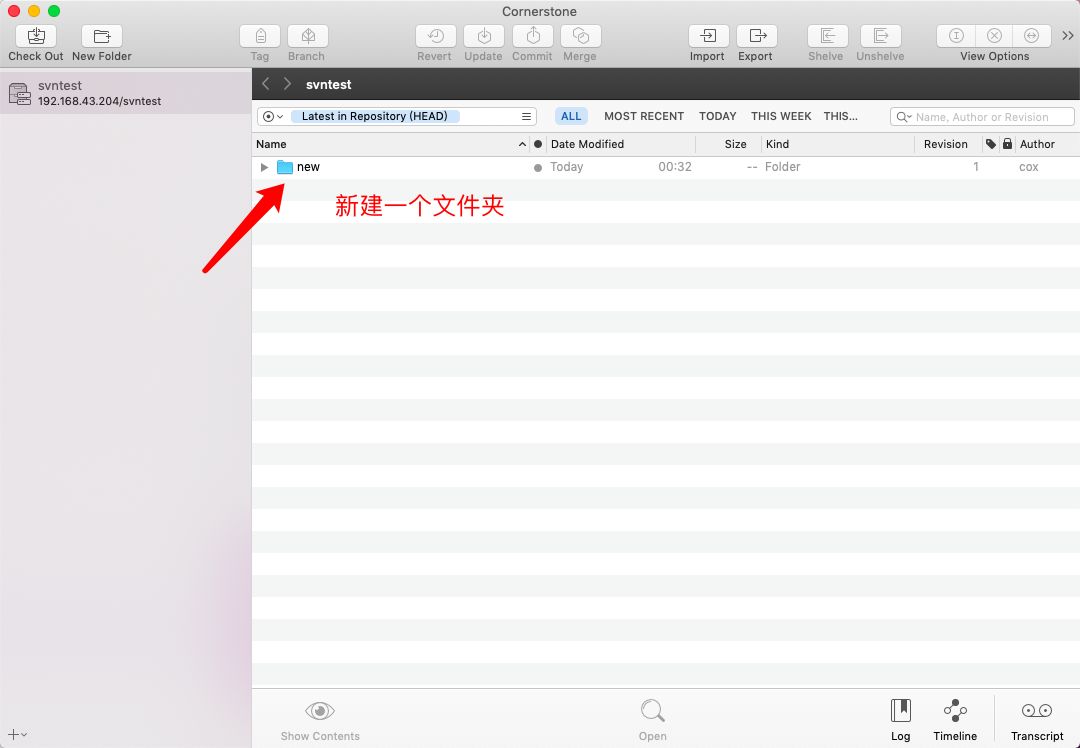This screenshot has height=748, width=1080.
Task: Sort by Date Modified column header
Action: [x=621, y=144]
